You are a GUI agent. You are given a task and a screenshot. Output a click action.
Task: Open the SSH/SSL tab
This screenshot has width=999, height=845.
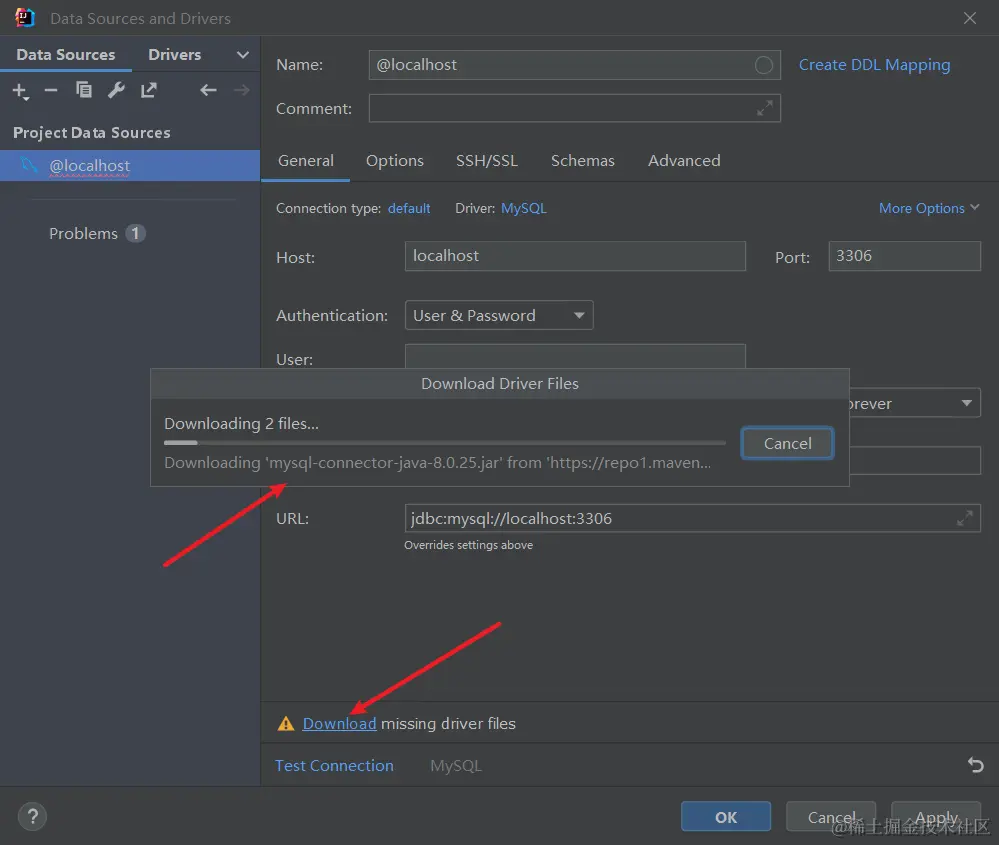[487, 161]
